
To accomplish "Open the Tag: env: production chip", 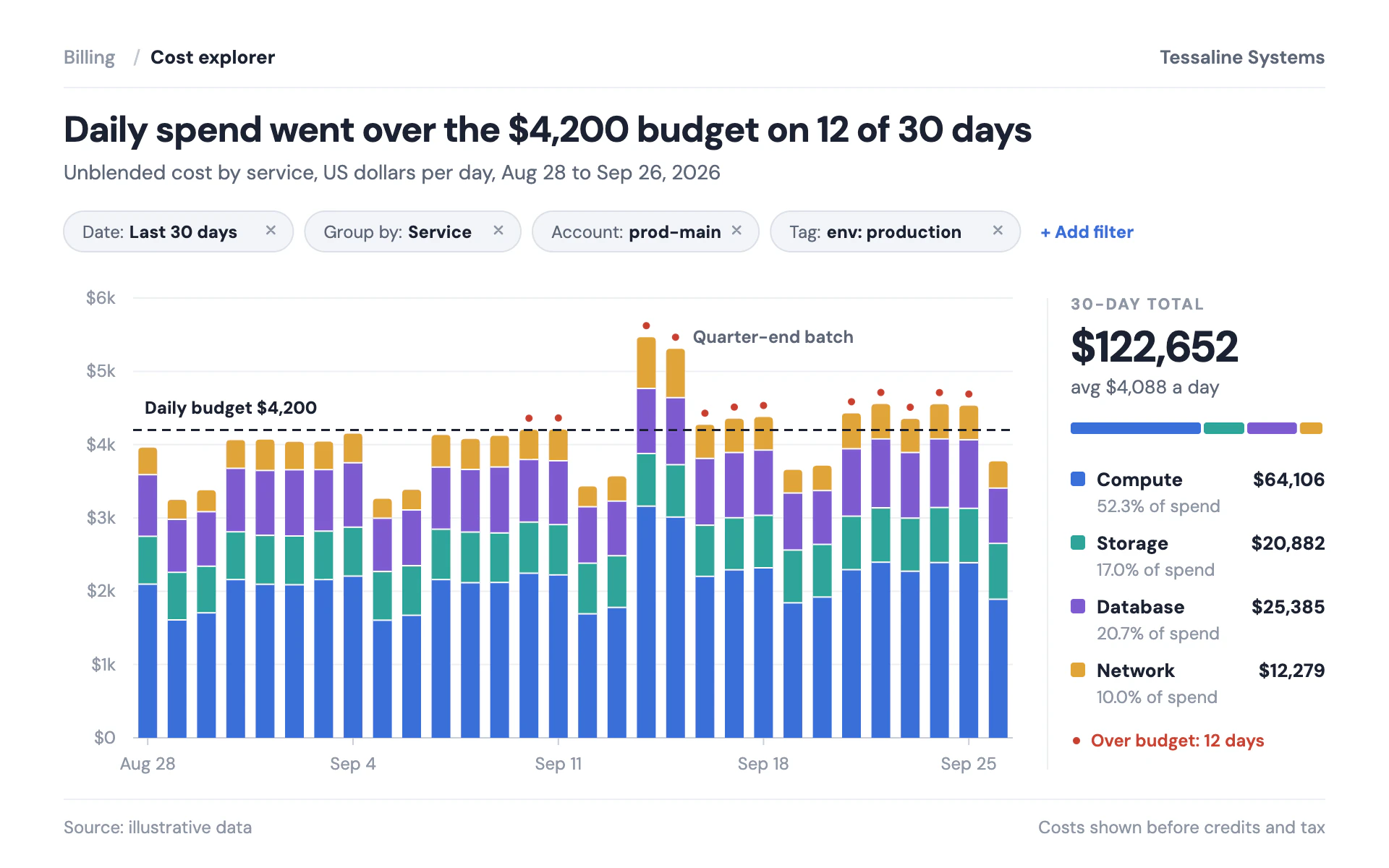I will pyautogui.click(x=895, y=231).
